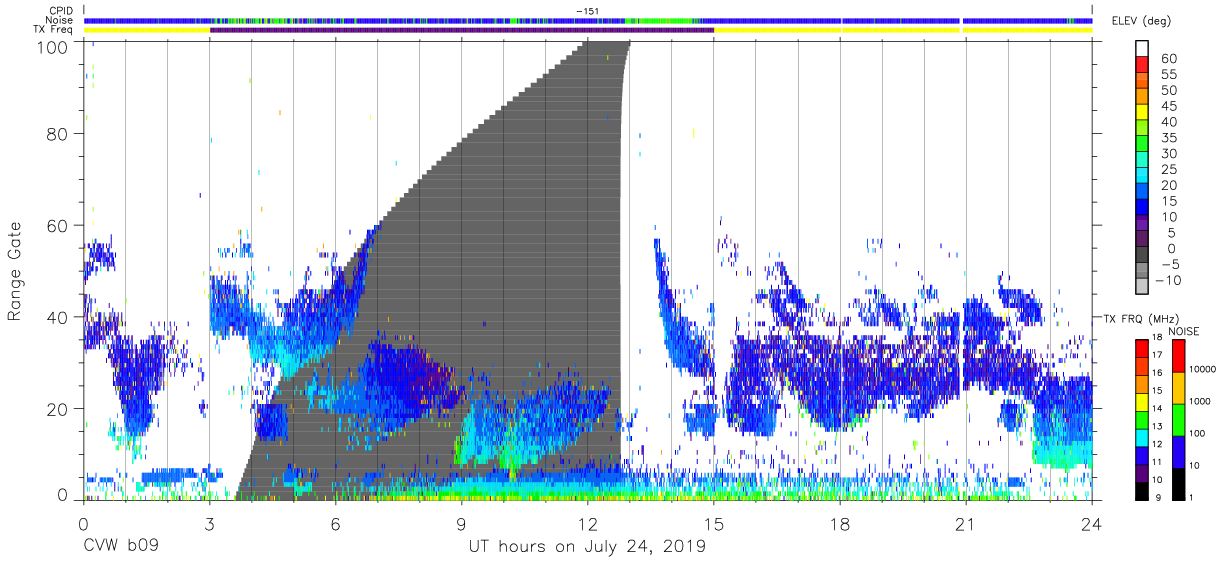Click 'UT hours on July 24, 2019' axis title

(587, 547)
